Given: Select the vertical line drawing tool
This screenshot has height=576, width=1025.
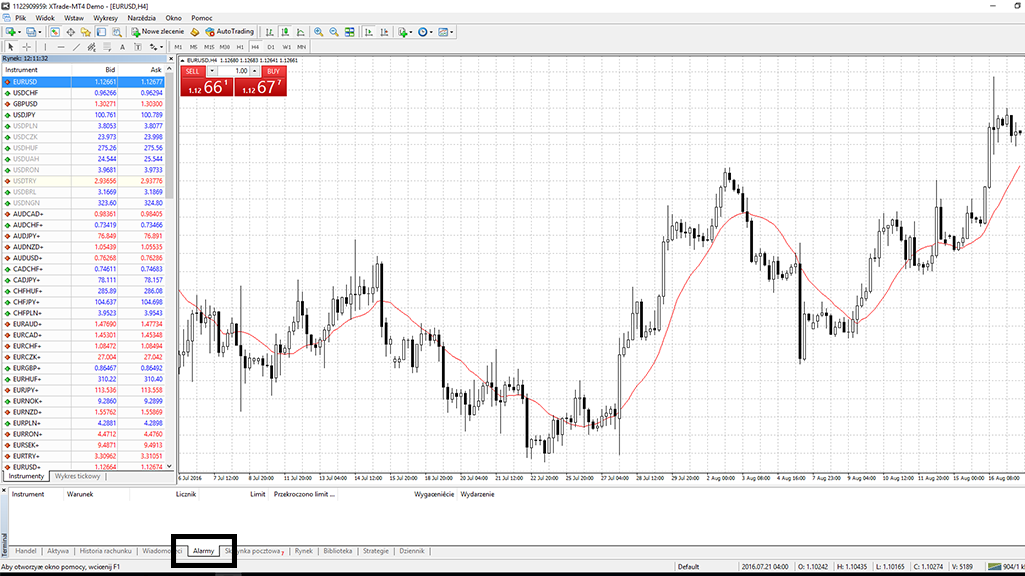Looking at the screenshot, I should click(x=47, y=47).
